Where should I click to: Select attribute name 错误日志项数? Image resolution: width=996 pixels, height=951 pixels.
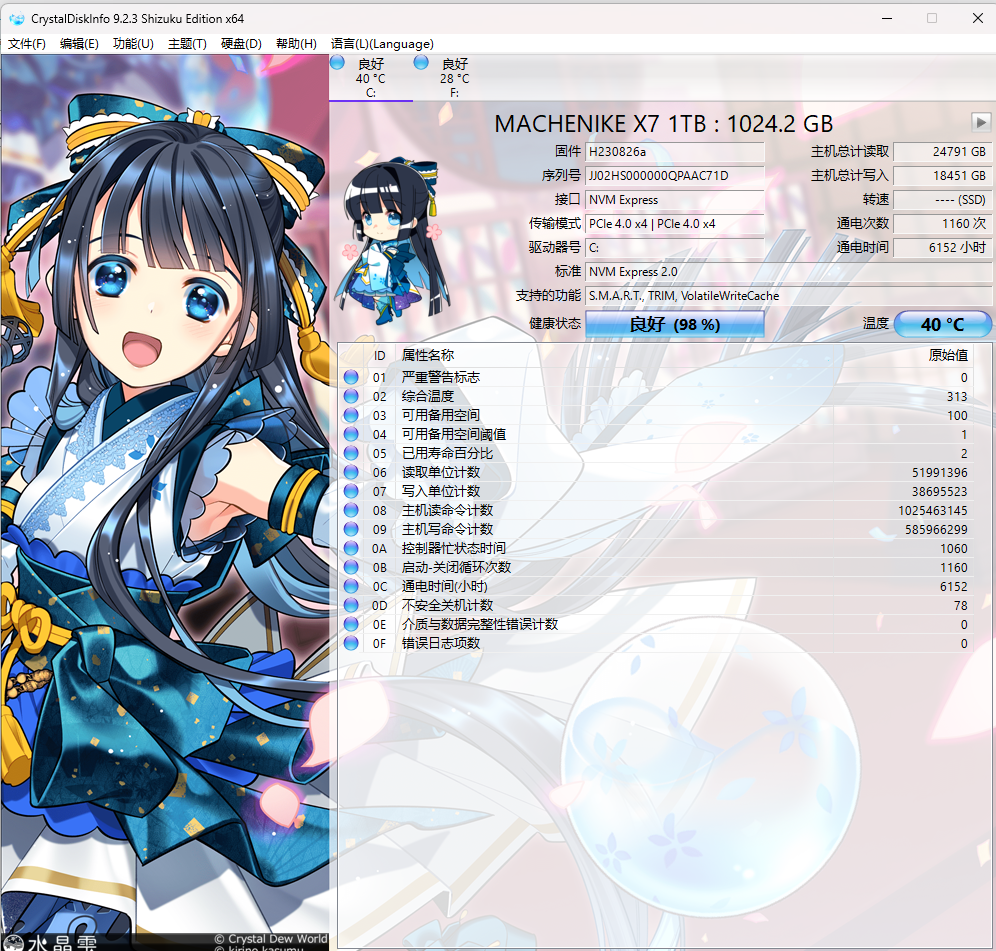(x=441, y=644)
